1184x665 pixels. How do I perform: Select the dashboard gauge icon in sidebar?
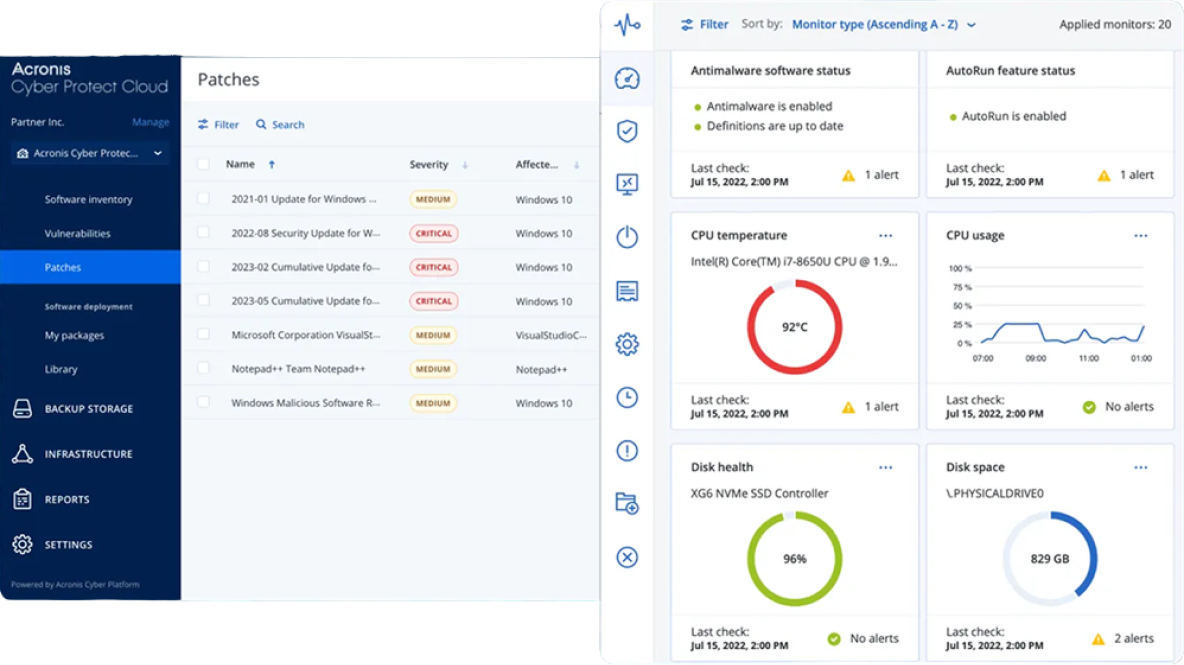[627, 78]
